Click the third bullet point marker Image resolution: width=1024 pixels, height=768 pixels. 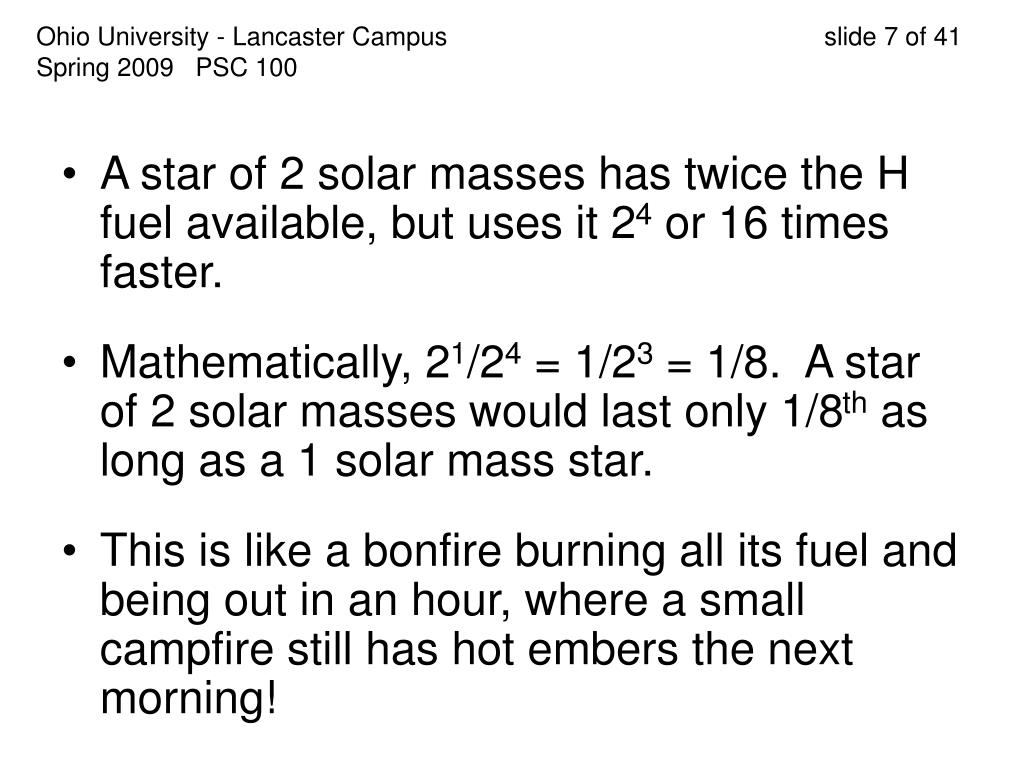tap(70, 552)
